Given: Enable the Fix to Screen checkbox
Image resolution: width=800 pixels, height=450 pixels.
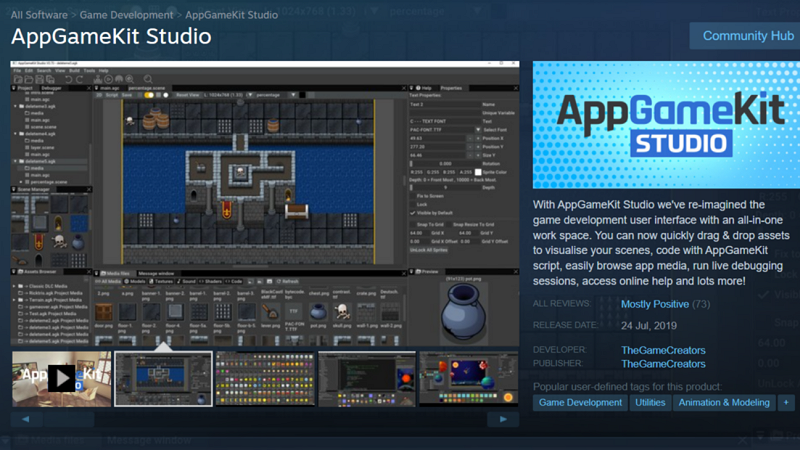Looking at the screenshot, I should (415, 196).
